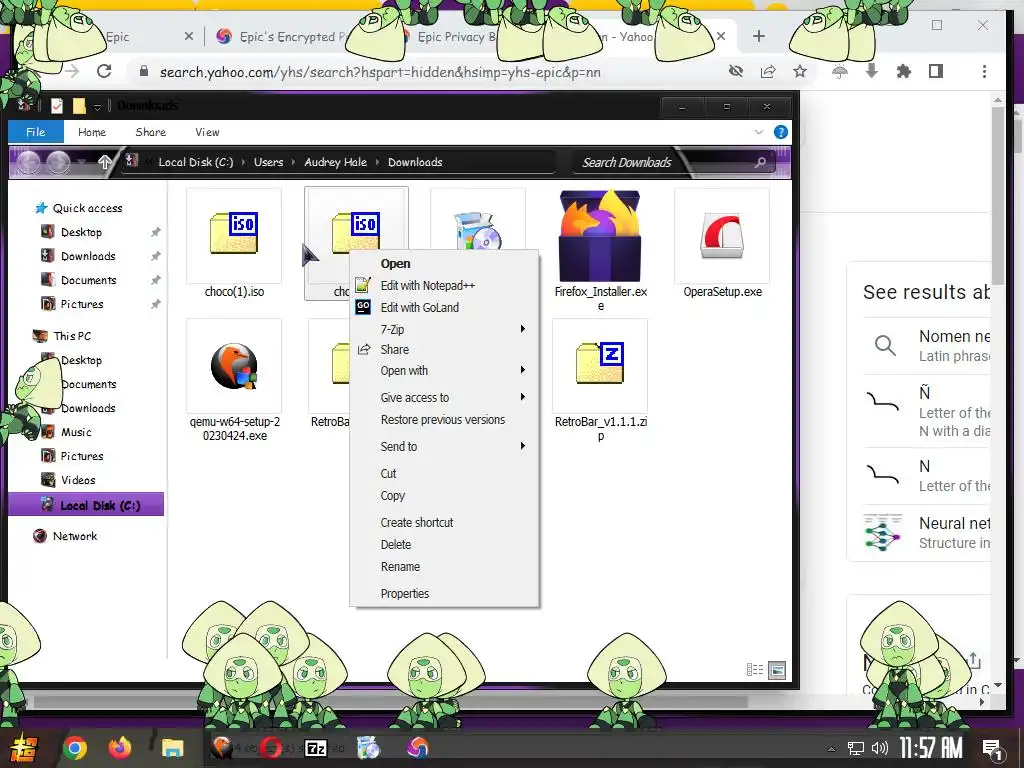
Task: Bookmark this page with the star icon
Action: (800, 71)
